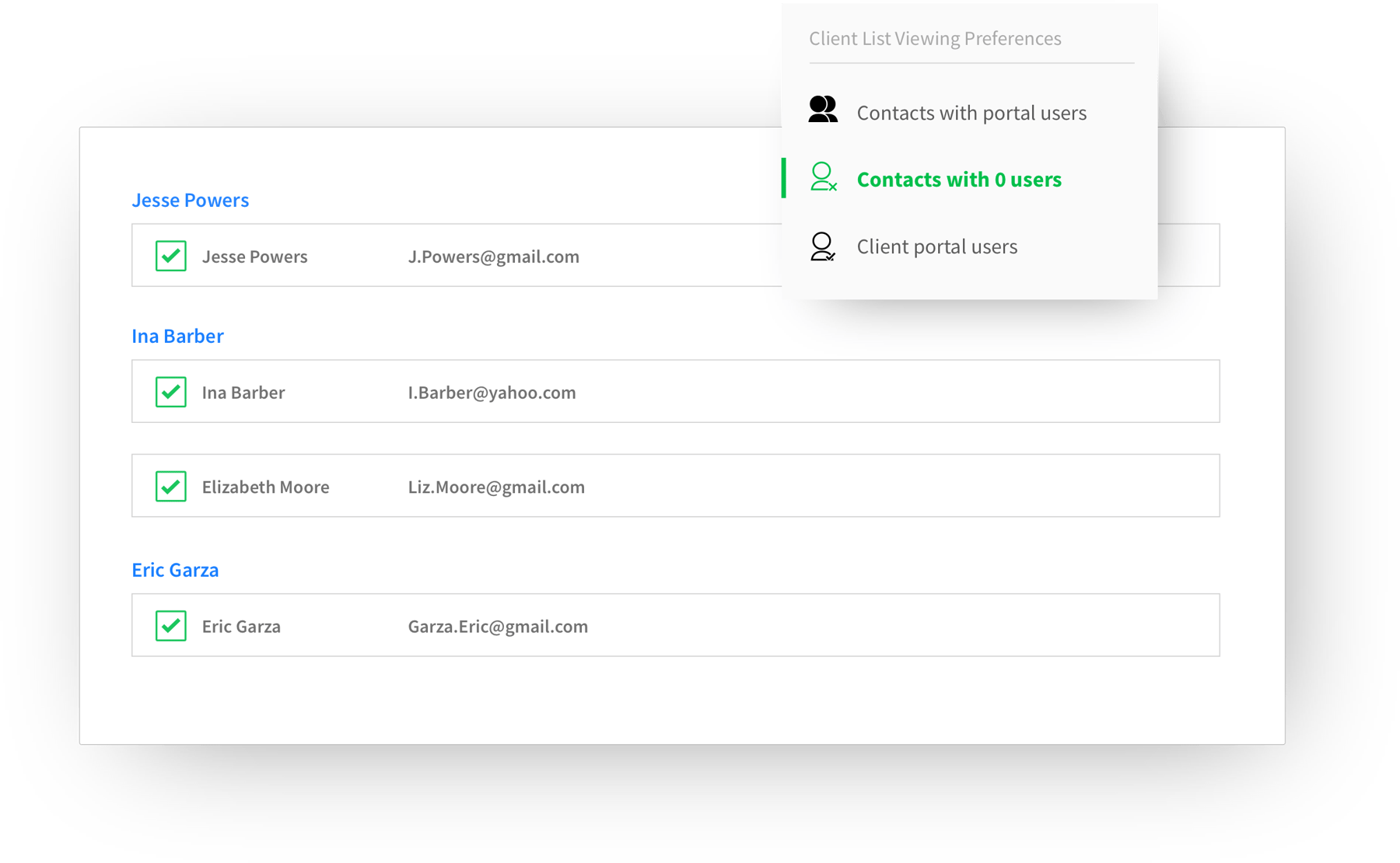This screenshot has width=1400, height=863.
Task: Toggle the Elizabeth Moore checkbox
Action: (171, 487)
